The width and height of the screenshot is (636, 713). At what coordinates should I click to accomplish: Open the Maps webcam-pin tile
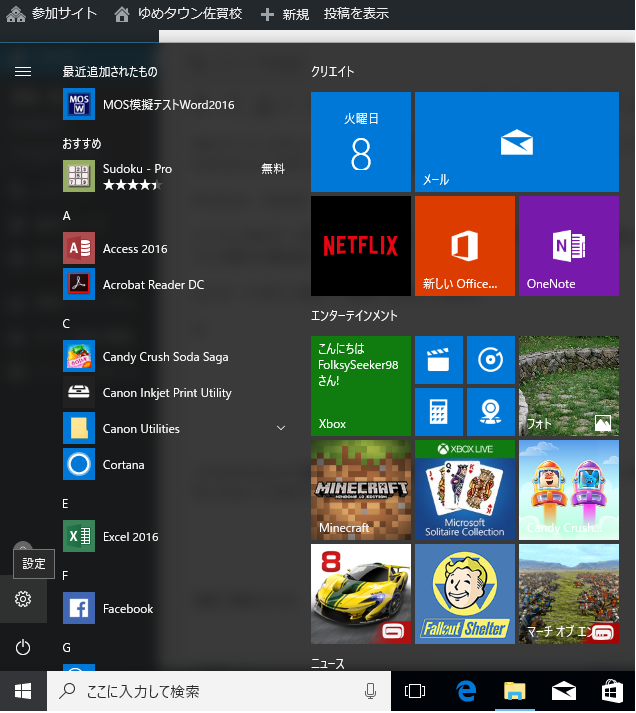pos(491,412)
